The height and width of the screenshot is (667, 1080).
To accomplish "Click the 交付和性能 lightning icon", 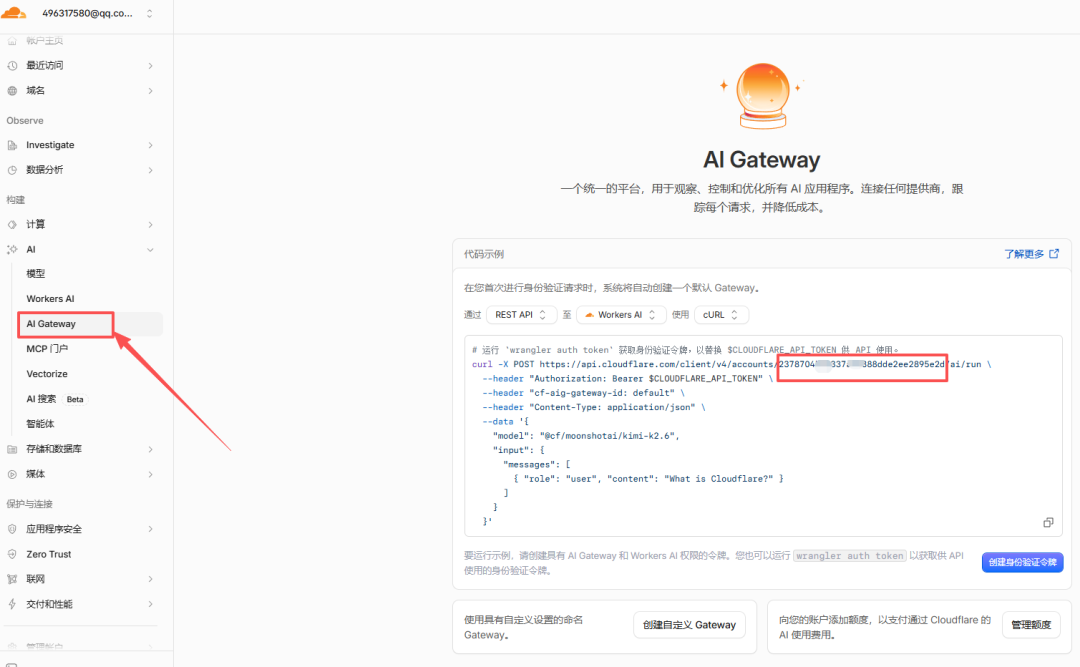I will (x=12, y=604).
